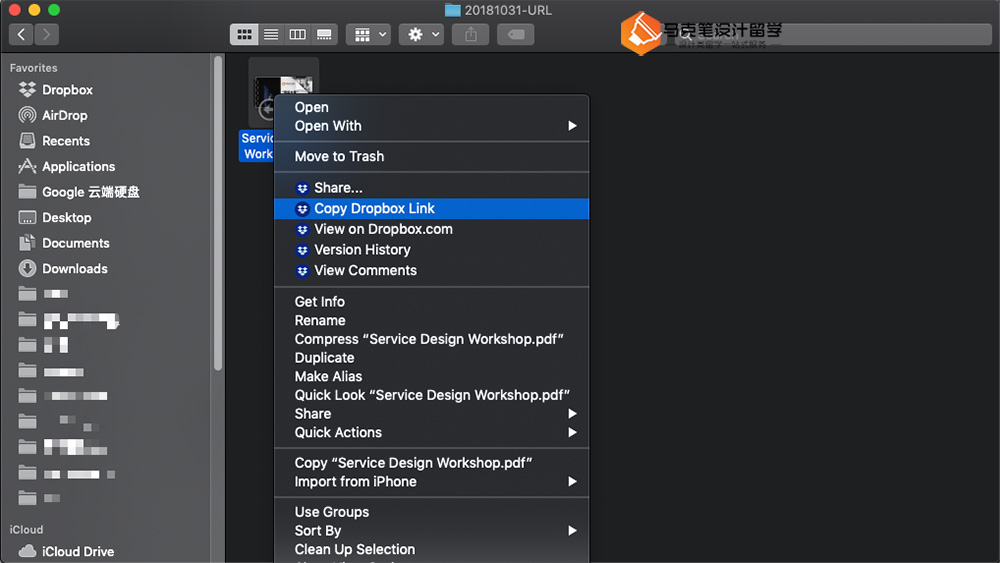The image size is (1000, 563).
Task: Quick Look Service Design Workshop.pdf
Action: point(431,395)
